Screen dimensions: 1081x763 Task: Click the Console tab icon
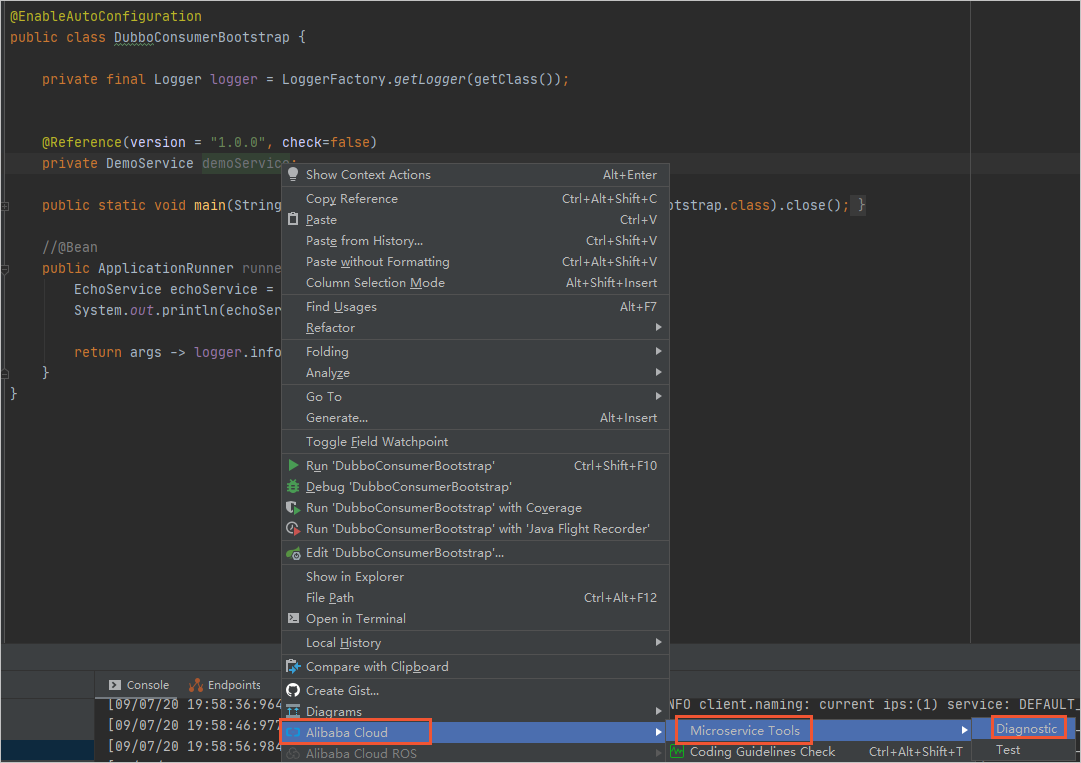(114, 685)
